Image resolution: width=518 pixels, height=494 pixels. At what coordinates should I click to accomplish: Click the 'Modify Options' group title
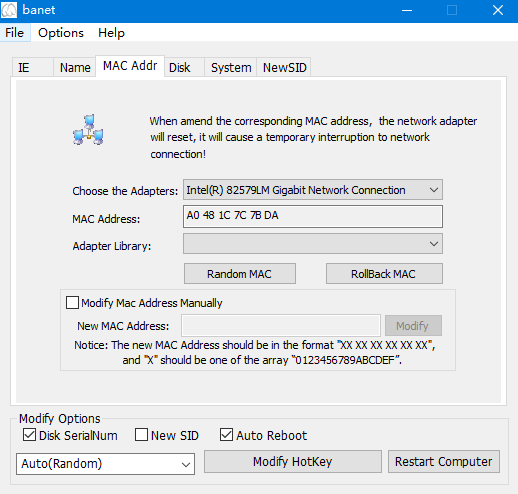(60, 418)
